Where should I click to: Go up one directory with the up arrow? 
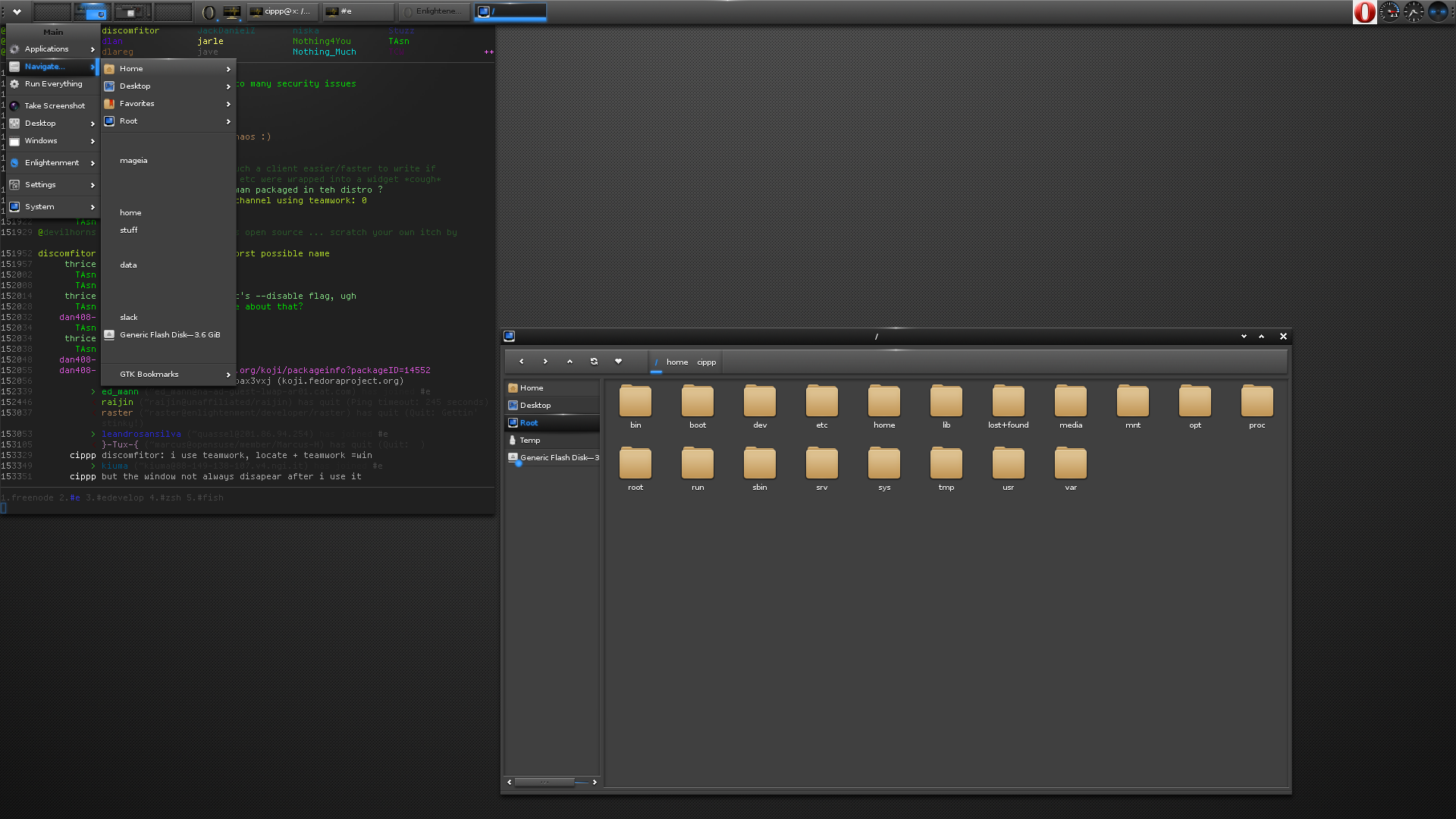[570, 362]
